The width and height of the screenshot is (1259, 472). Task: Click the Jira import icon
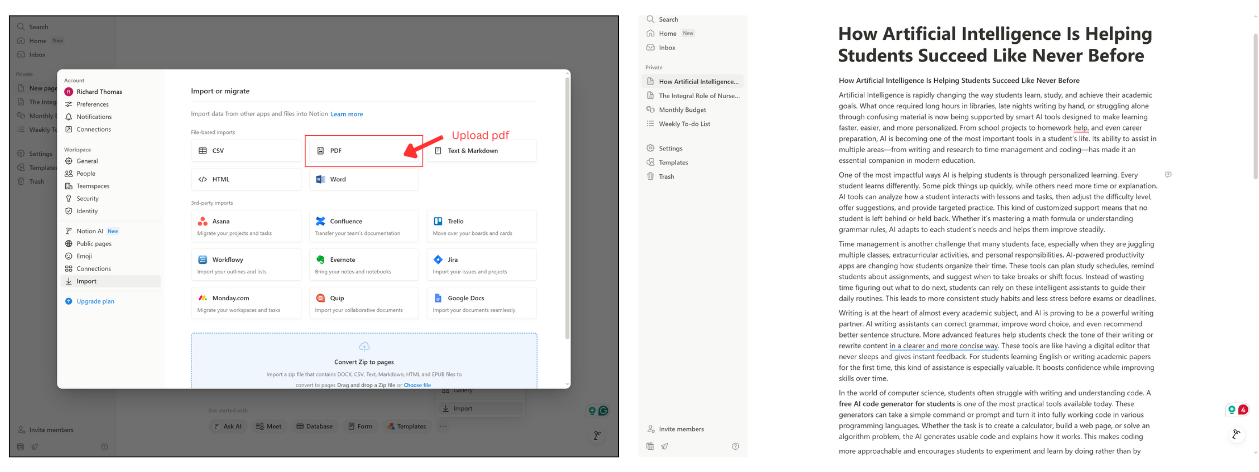[x=438, y=259]
